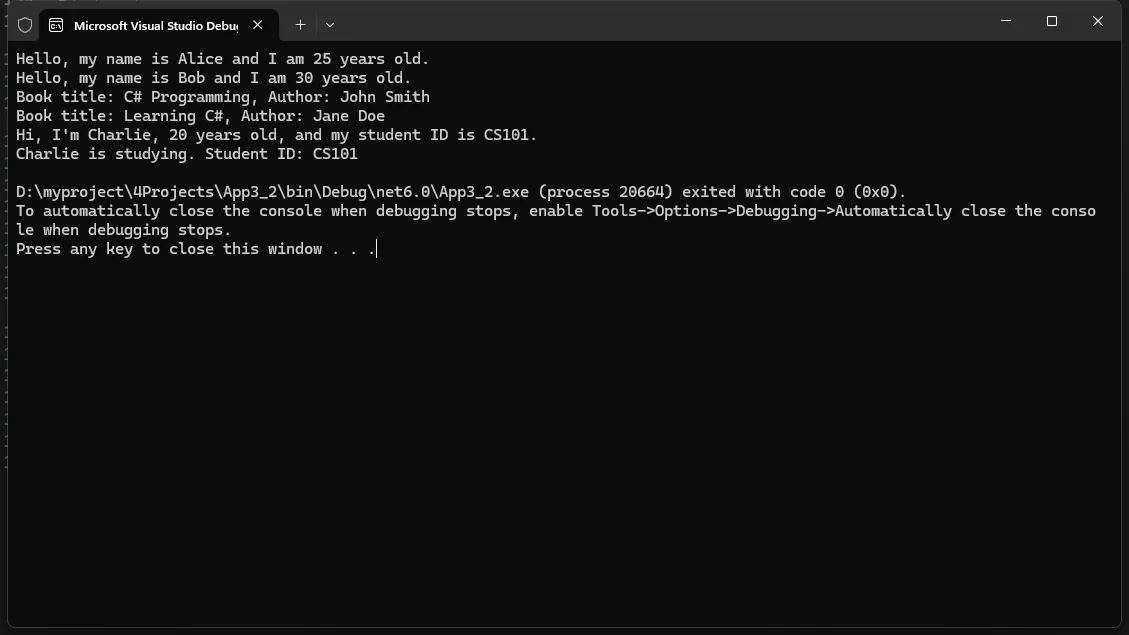Select the Microsoft Visual Studio Debug tab
1129x635 pixels.
pyautogui.click(x=158, y=25)
